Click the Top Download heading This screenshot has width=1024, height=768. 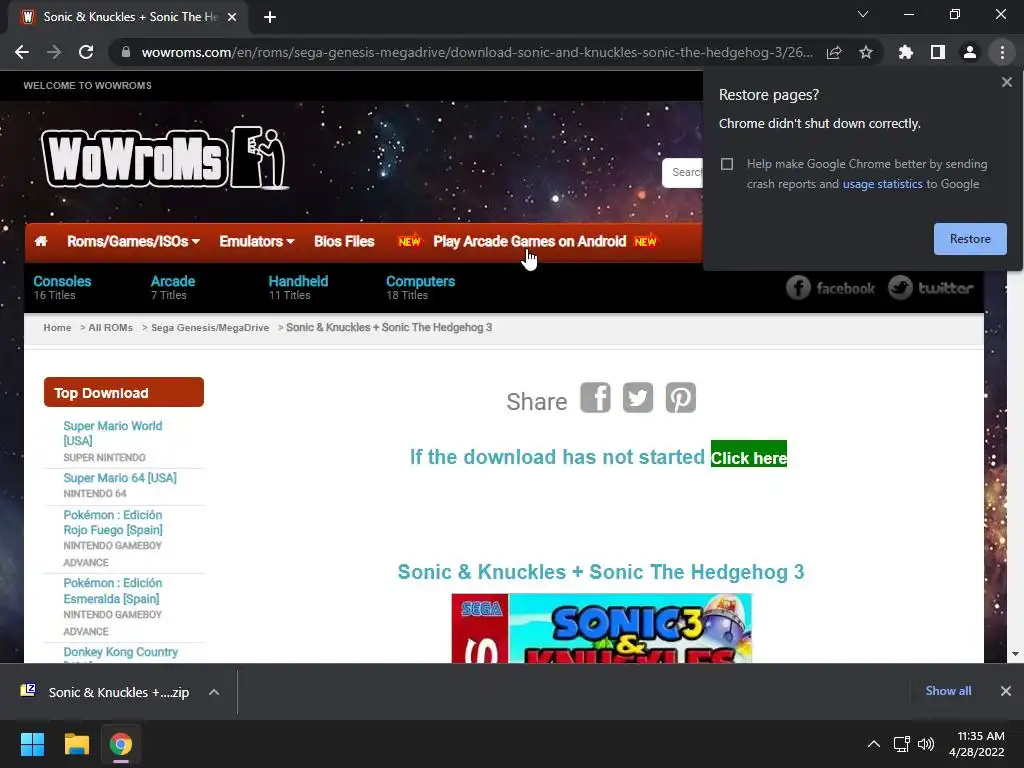pyautogui.click(x=123, y=392)
